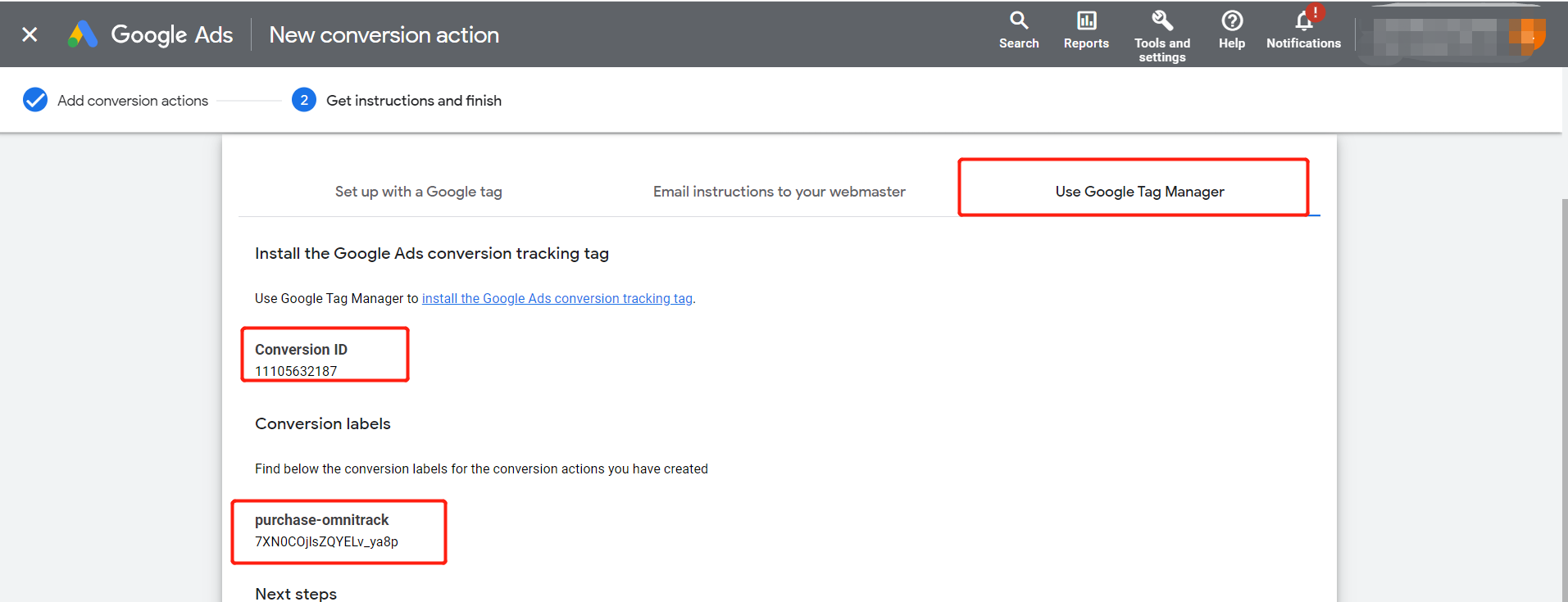Click the purchase-omnitrack label name
The image size is (1568, 602).
321,520
